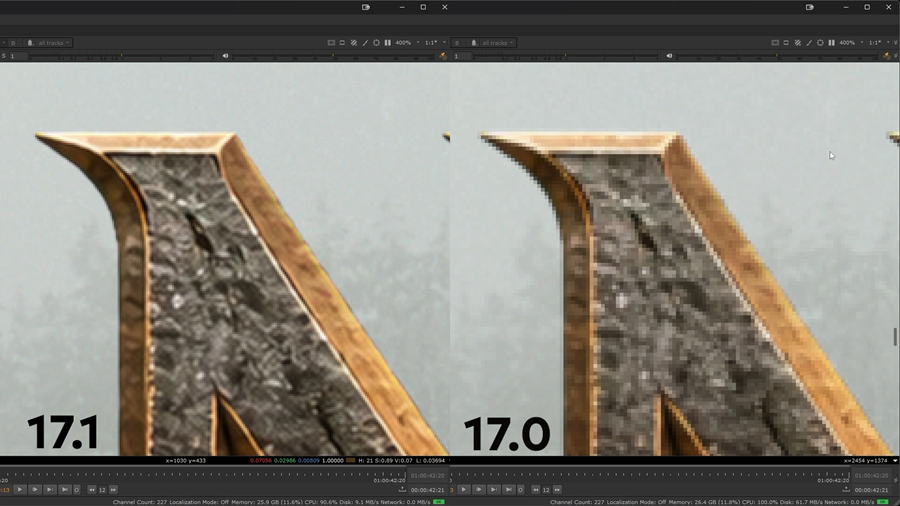This screenshot has width=900, height=506.
Task: Open the 400% zoom dropdown in left viewer
Action: pyautogui.click(x=407, y=42)
